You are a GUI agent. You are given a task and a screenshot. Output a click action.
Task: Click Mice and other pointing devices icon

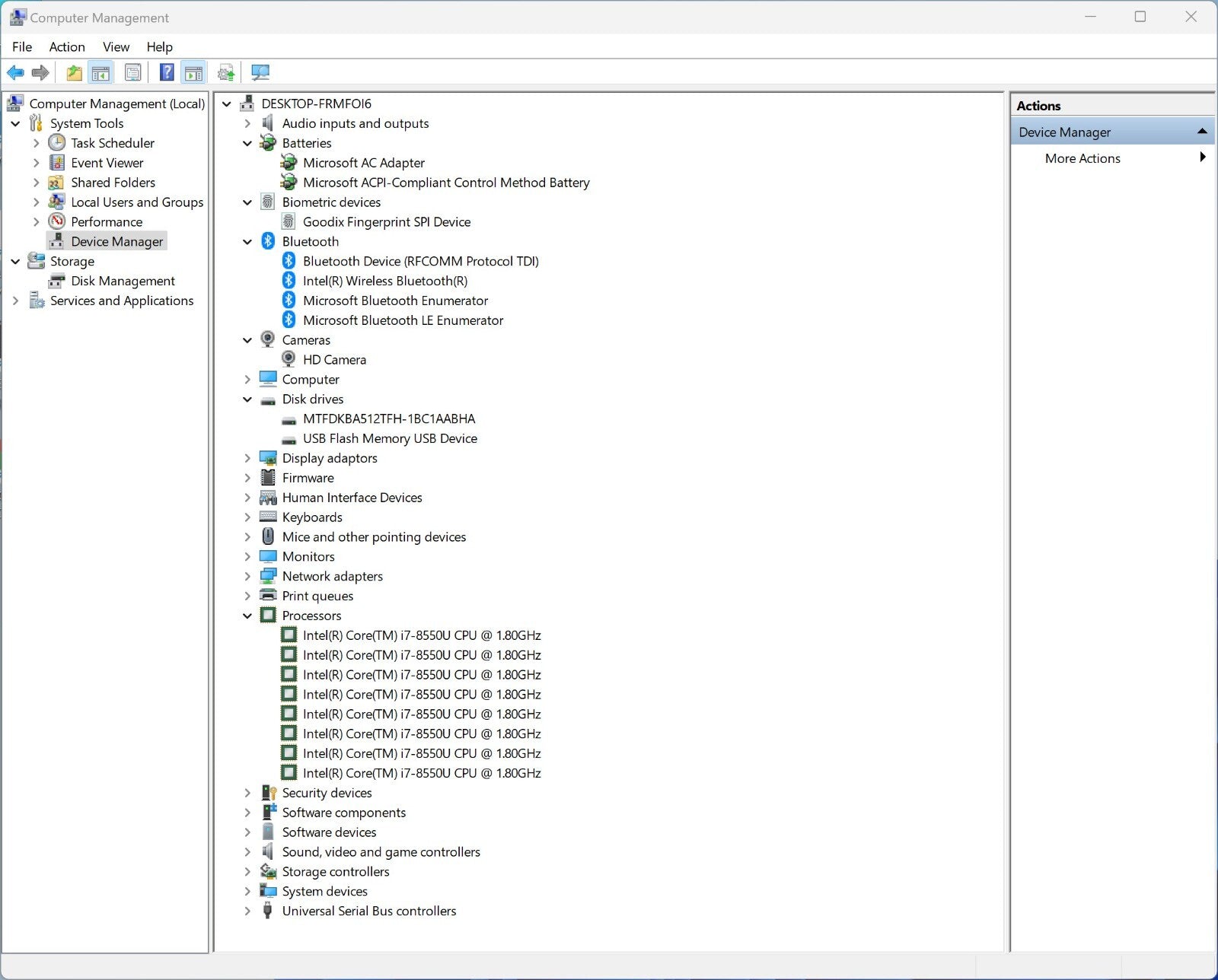pyautogui.click(x=268, y=536)
